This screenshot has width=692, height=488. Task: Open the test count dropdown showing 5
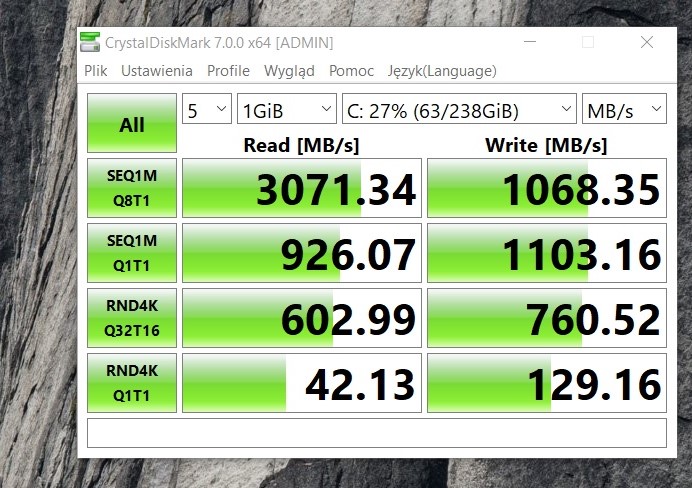pyautogui.click(x=207, y=109)
